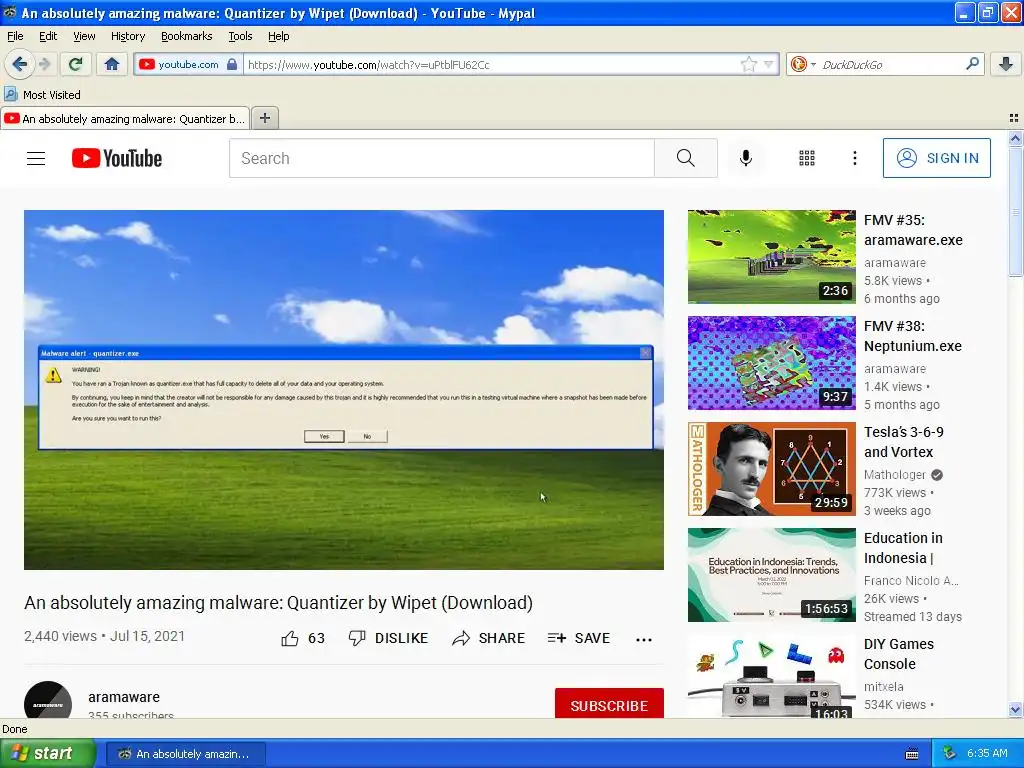
Task: Click the aramaware channel avatar
Action: [x=48, y=700]
